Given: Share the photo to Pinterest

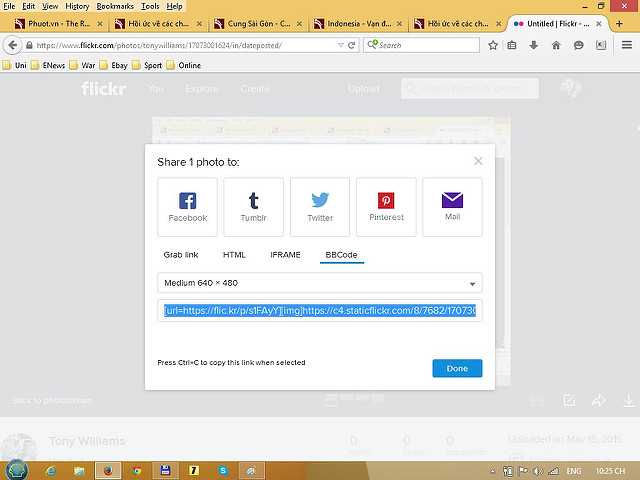Looking at the screenshot, I should (x=386, y=207).
